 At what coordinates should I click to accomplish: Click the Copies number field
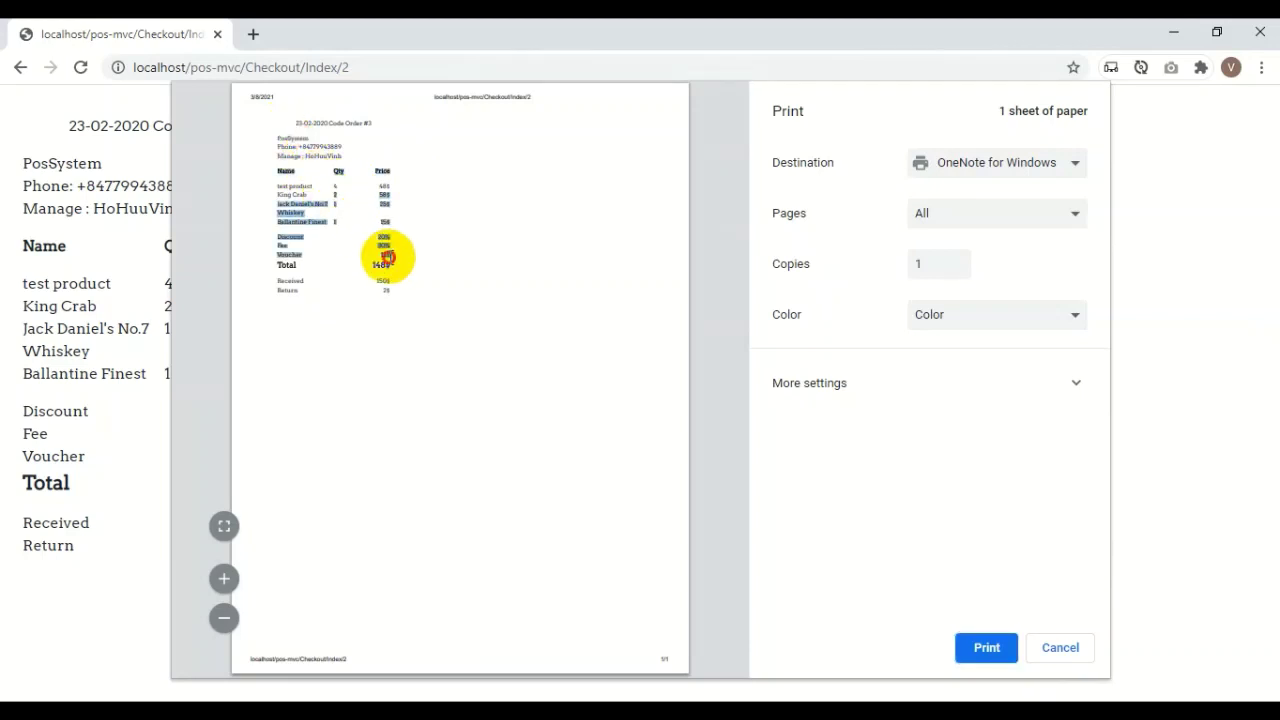(938, 264)
